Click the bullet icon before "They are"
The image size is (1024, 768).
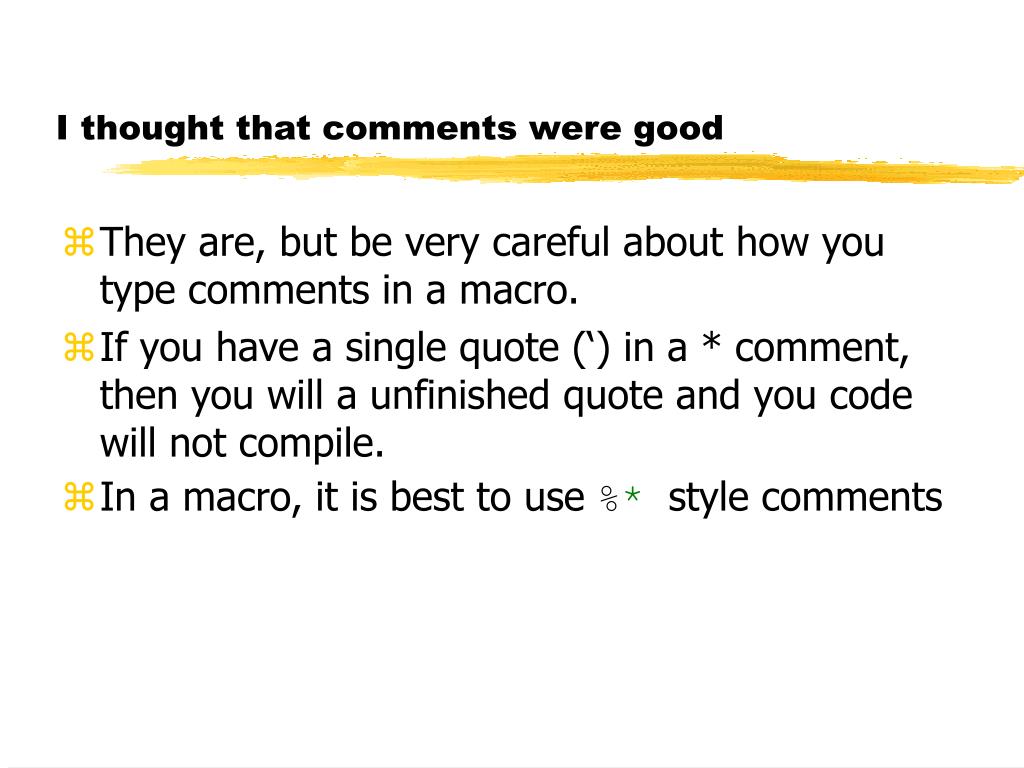(x=79, y=242)
